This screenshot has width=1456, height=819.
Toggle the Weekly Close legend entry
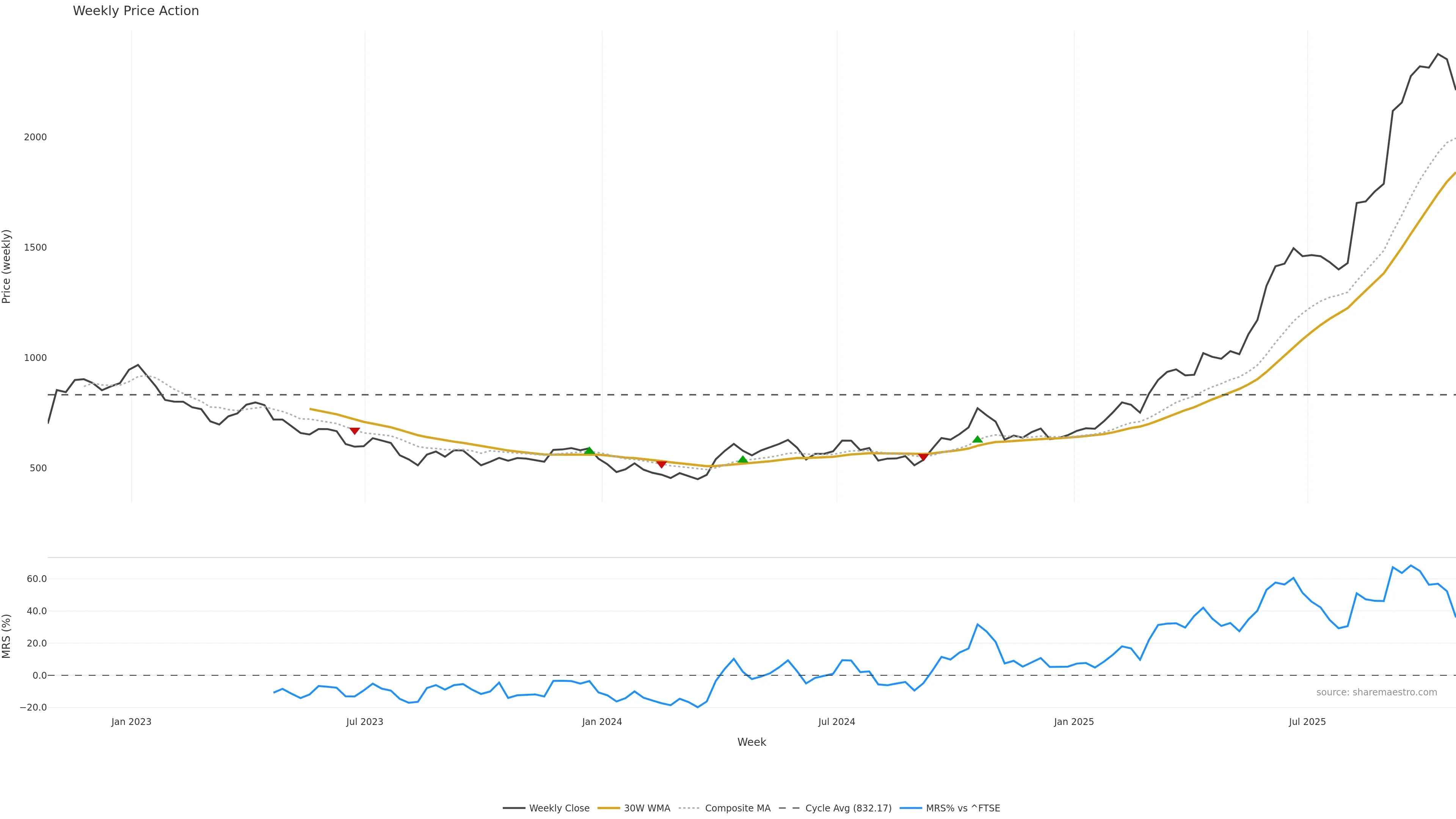click(x=559, y=808)
